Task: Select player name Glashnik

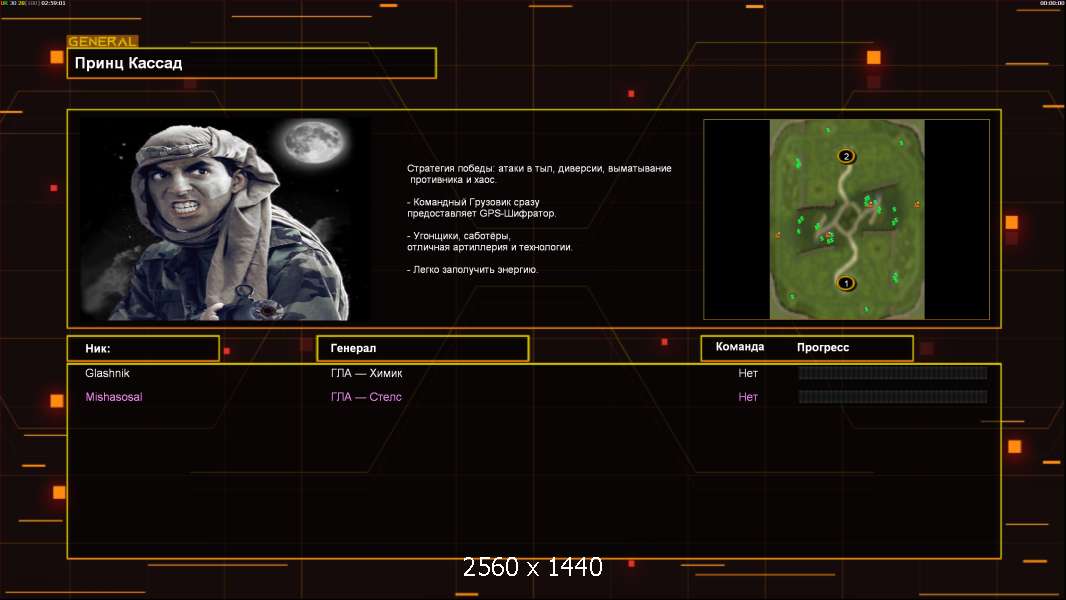Action: point(107,373)
